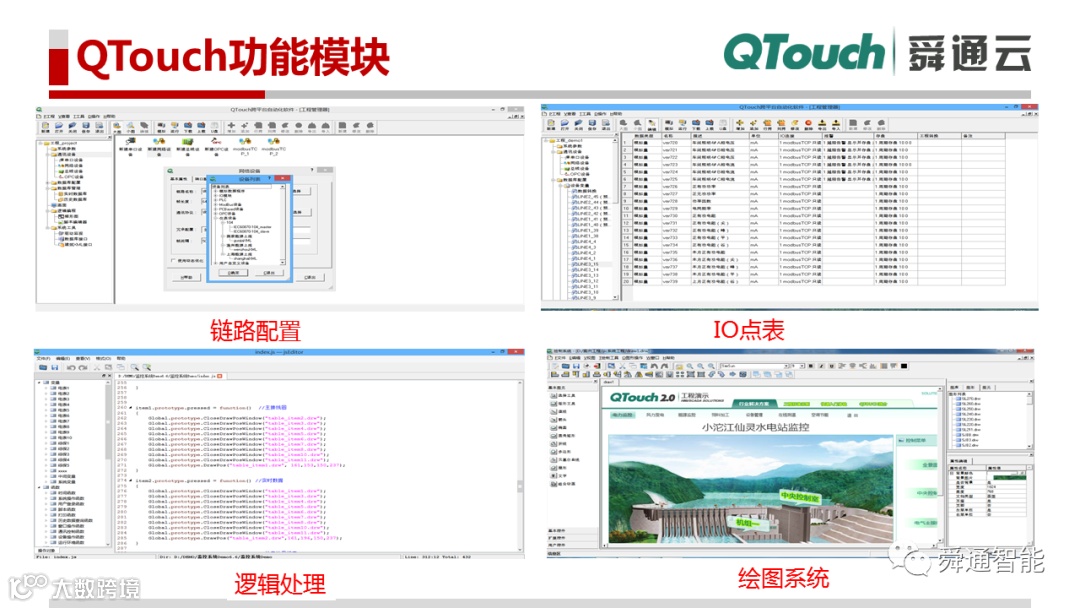Click the scissors cut icon in 绘图系统 toolbar
Screen dimensions: 1080x608
pyautogui.click(x=622, y=366)
